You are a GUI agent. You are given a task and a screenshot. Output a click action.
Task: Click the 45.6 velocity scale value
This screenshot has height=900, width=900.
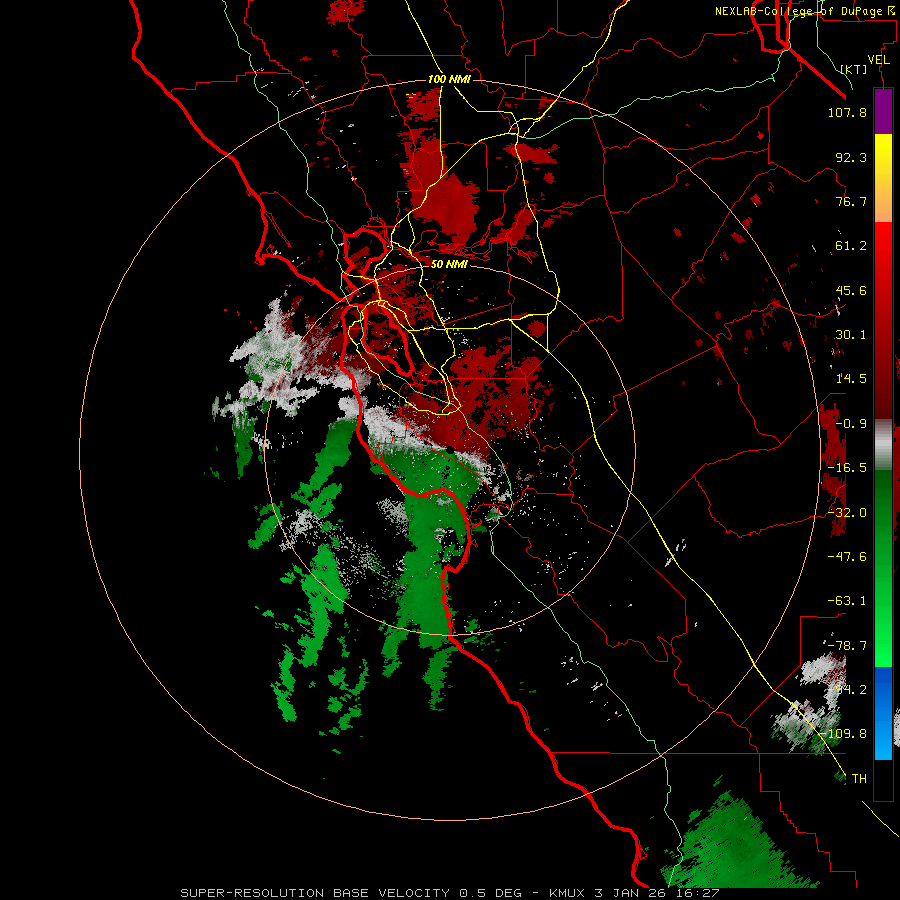851,290
